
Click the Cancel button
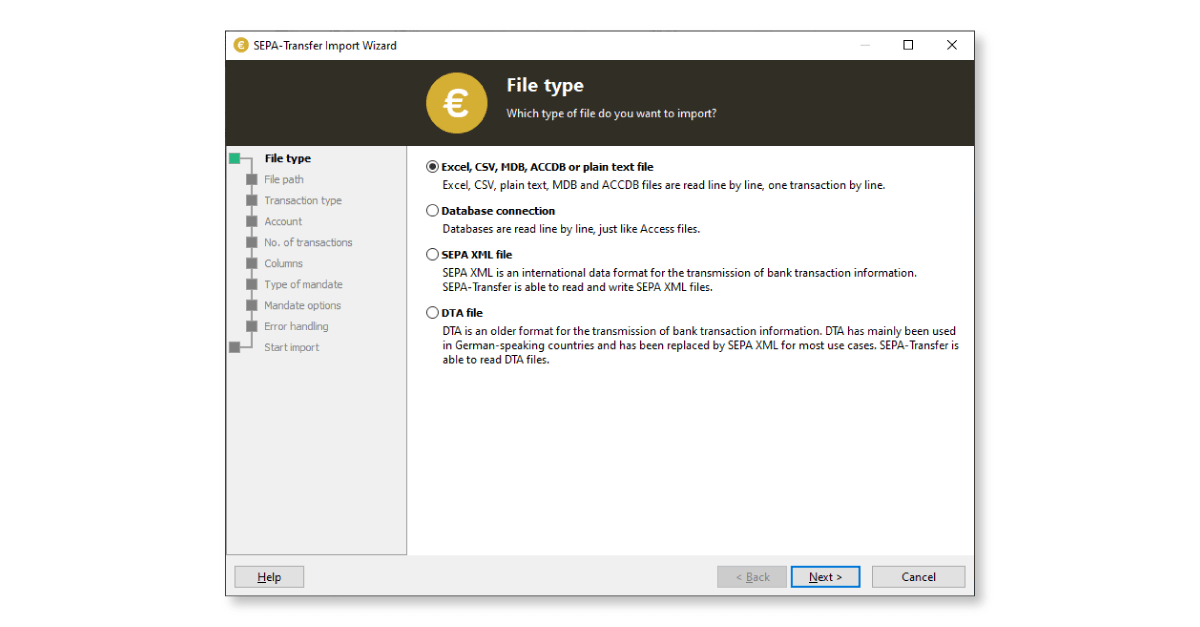click(x=918, y=577)
